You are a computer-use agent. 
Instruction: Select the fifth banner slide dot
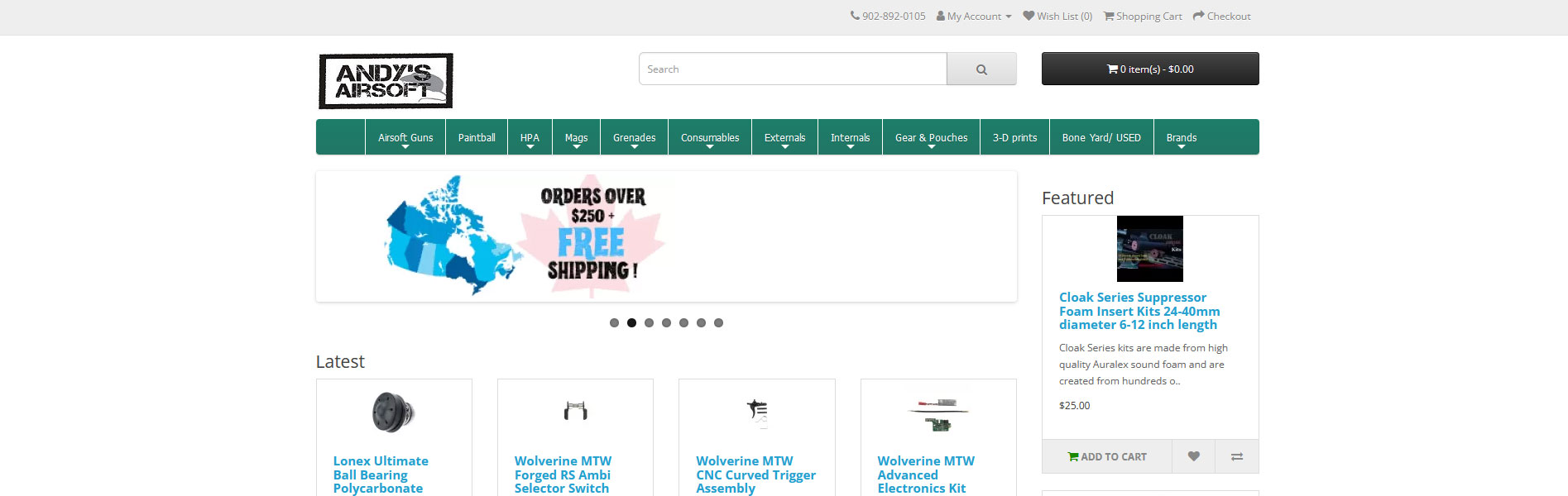click(683, 323)
